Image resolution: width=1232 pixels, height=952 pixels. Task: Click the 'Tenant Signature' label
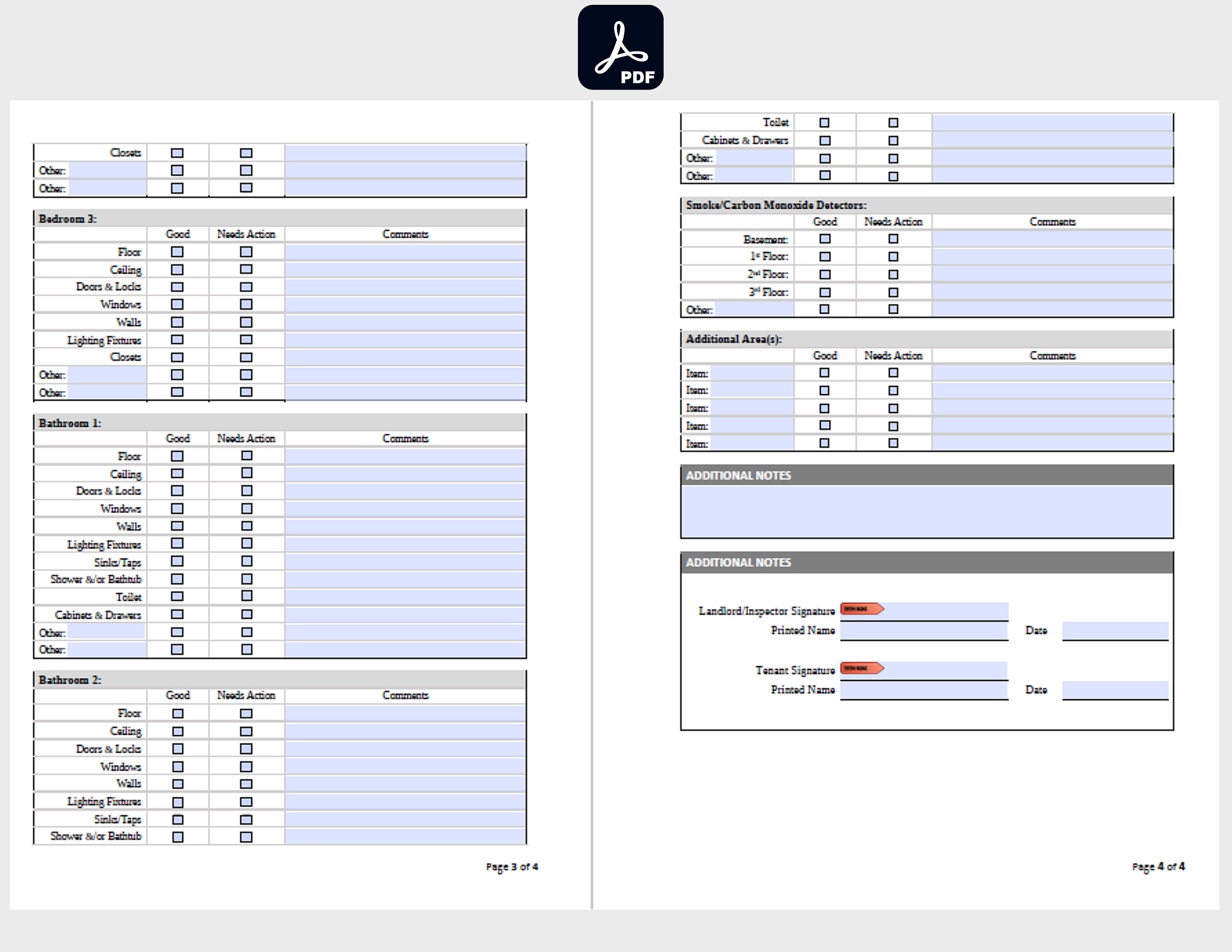pos(795,670)
